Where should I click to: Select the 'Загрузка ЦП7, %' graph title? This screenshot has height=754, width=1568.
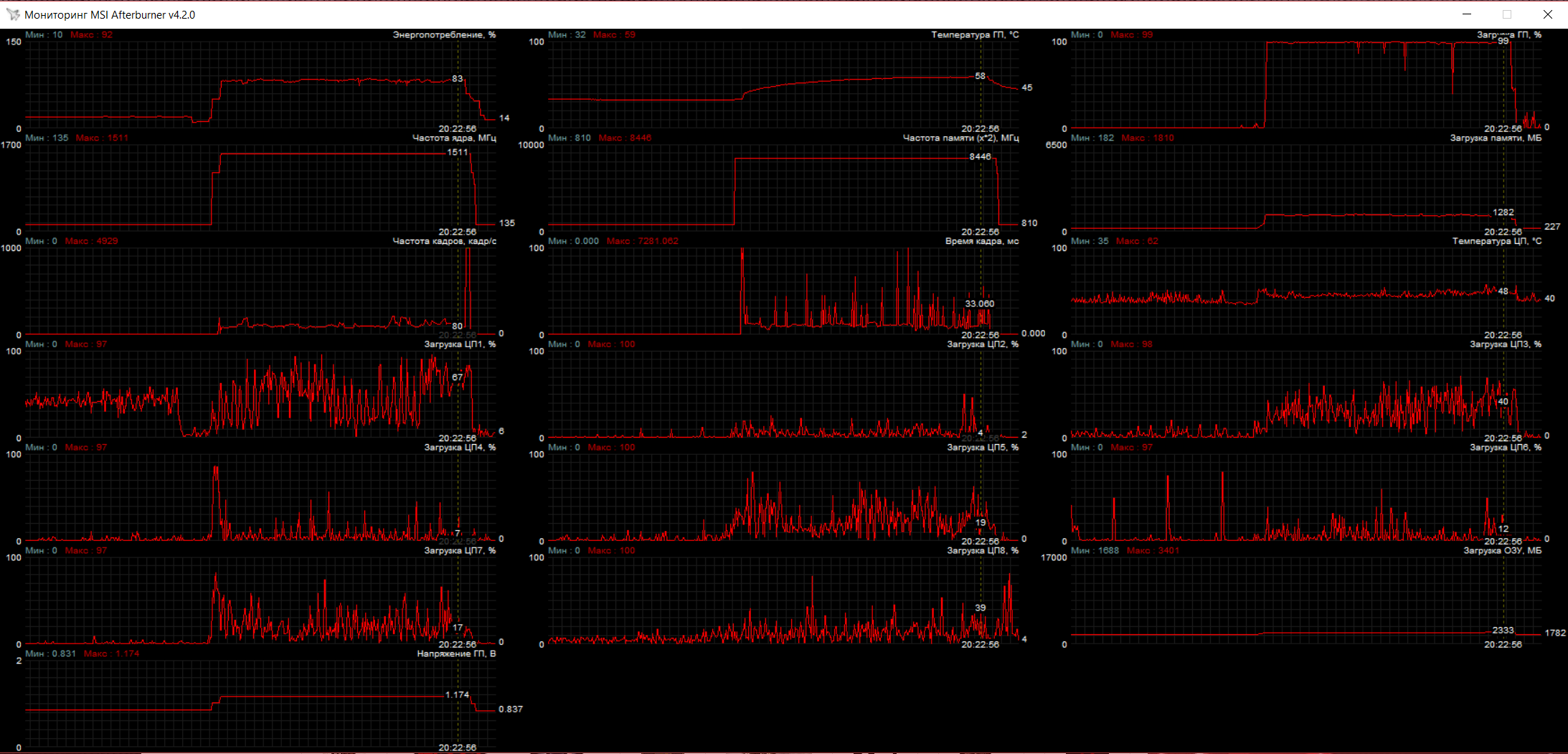click(x=460, y=551)
